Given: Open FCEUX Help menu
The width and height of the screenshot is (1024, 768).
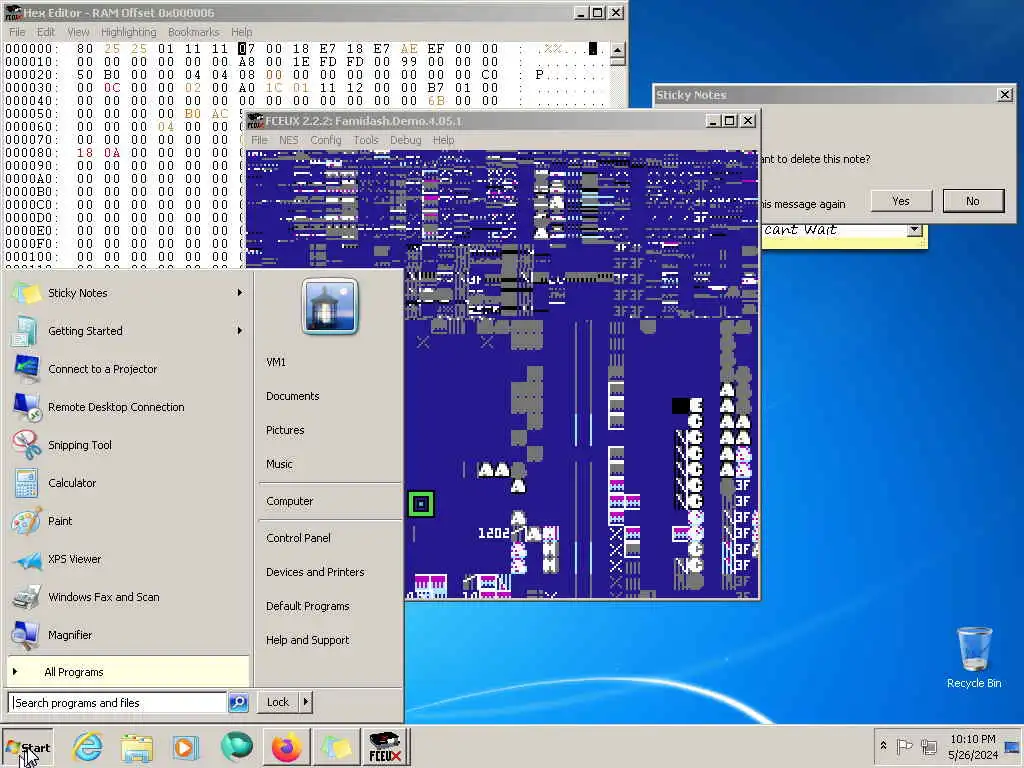Looking at the screenshot, I should click(443, 140).
